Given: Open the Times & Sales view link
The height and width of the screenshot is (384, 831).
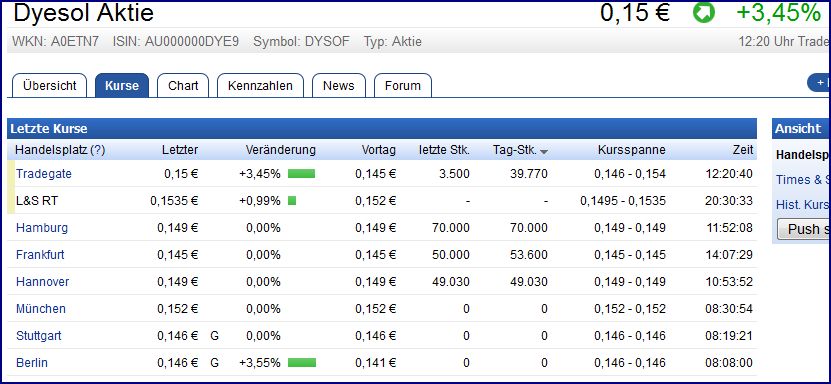Looking at the screenshot, I should (x=802, y=180).
